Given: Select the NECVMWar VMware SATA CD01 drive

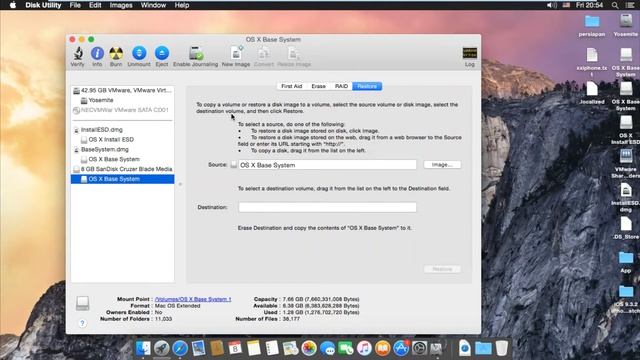Looking at the screenshot, I should pyautogui.click(x=122, y=110).
